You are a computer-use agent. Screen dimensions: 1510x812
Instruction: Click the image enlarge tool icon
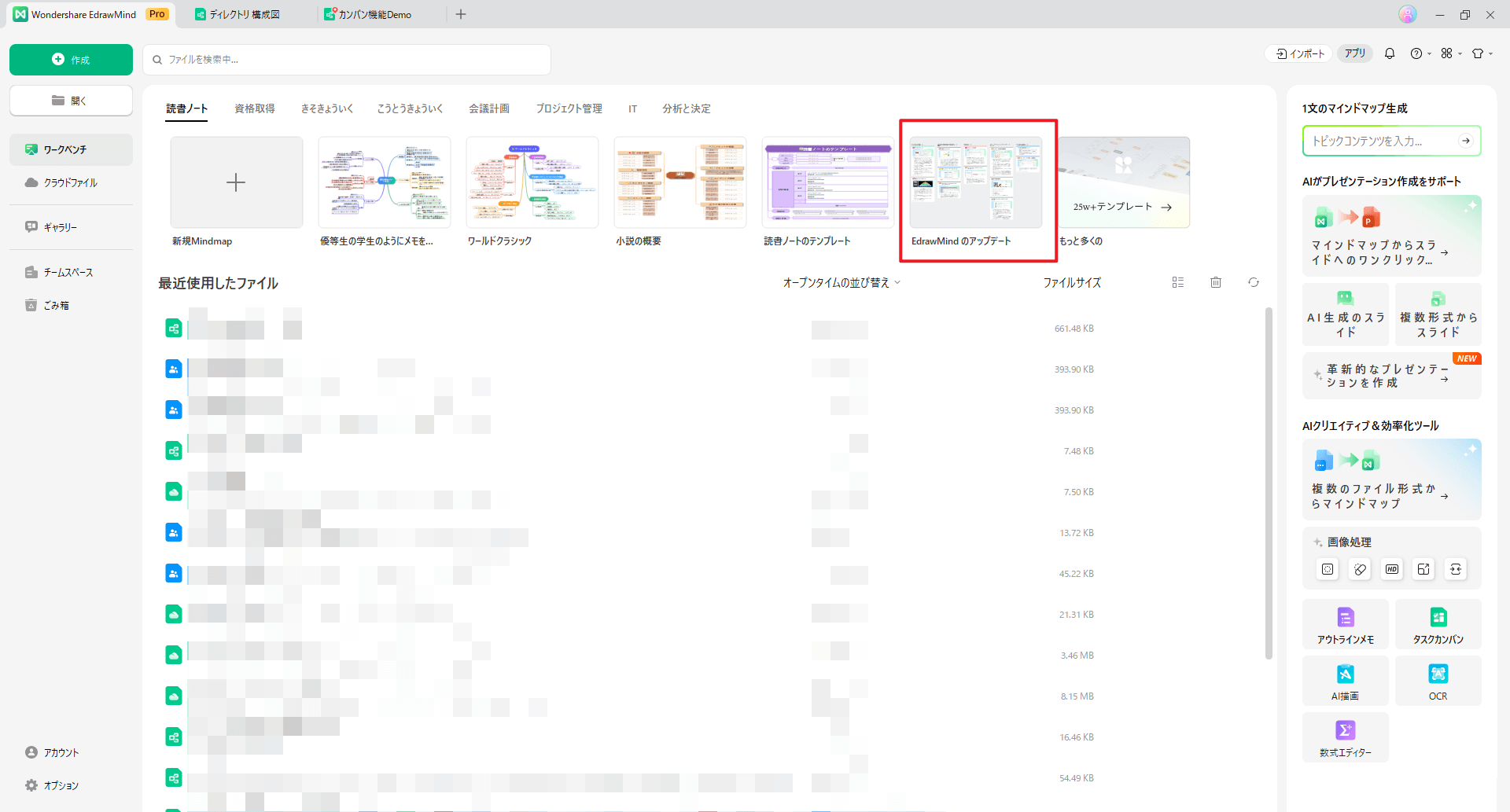tap(1423, 569)
